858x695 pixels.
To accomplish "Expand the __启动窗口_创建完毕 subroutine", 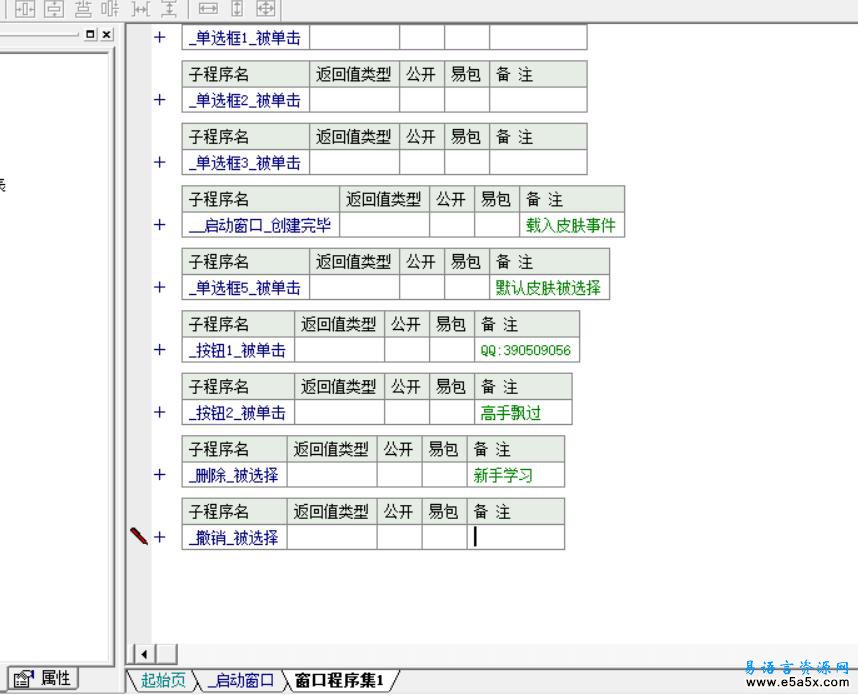I will pos(159,224).
